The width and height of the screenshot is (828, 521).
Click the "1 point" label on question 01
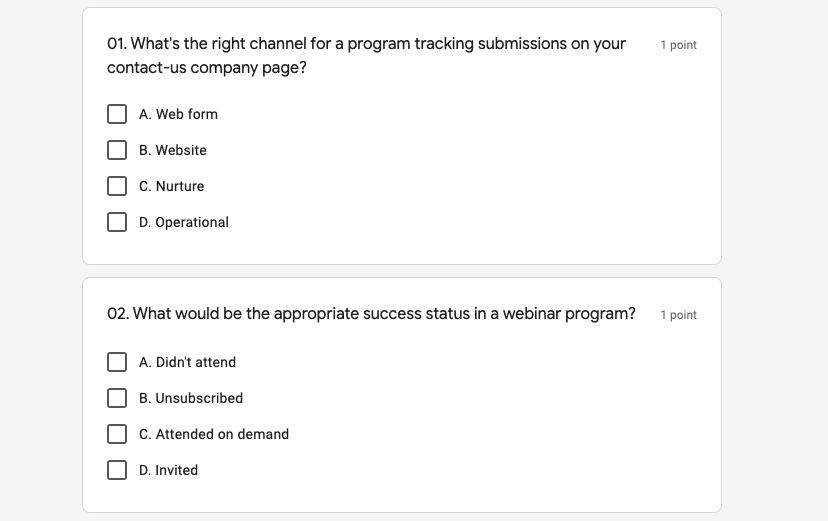coord(678,45)
